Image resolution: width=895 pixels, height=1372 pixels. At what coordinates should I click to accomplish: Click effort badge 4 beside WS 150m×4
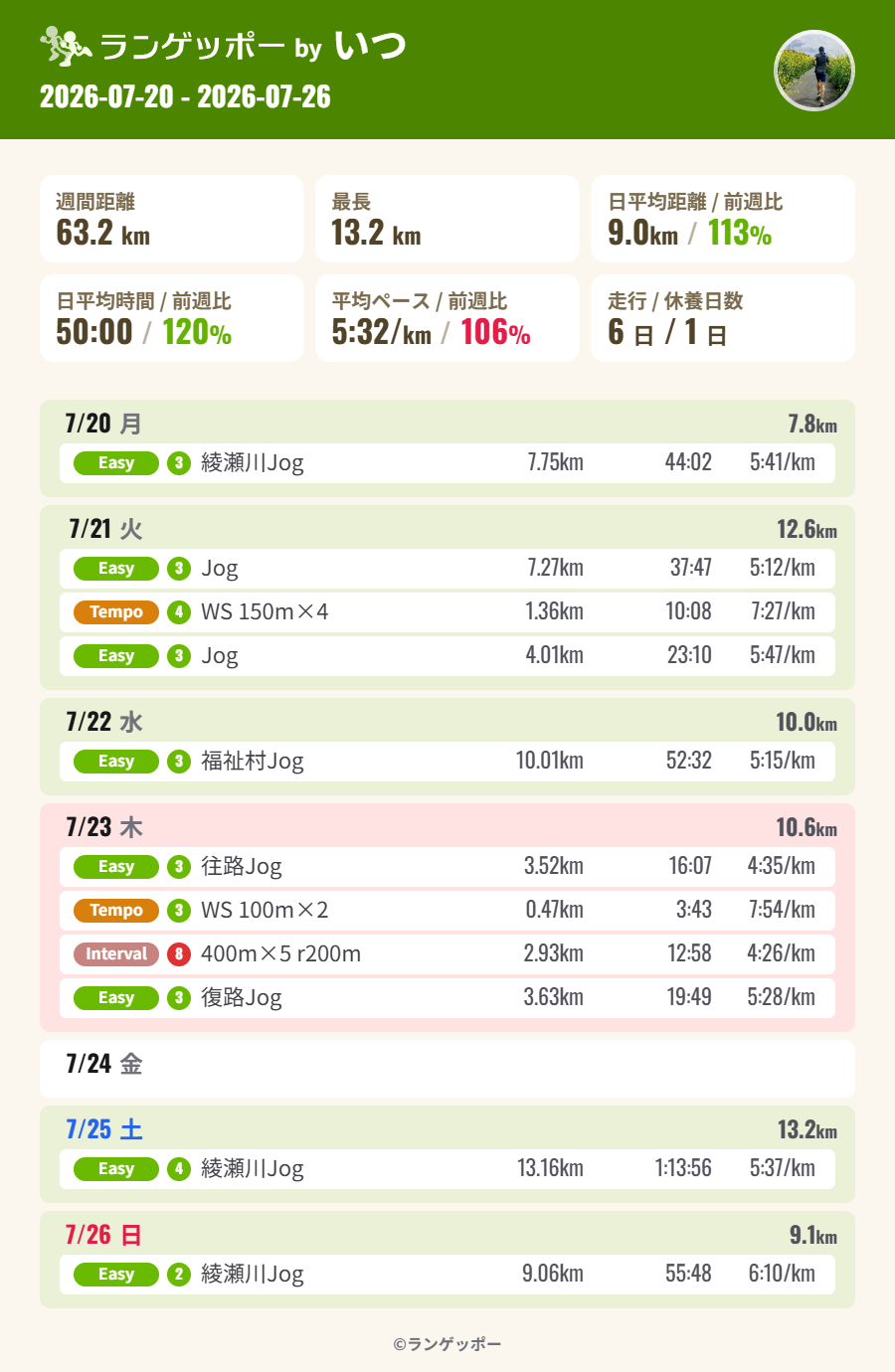[179, 612]
